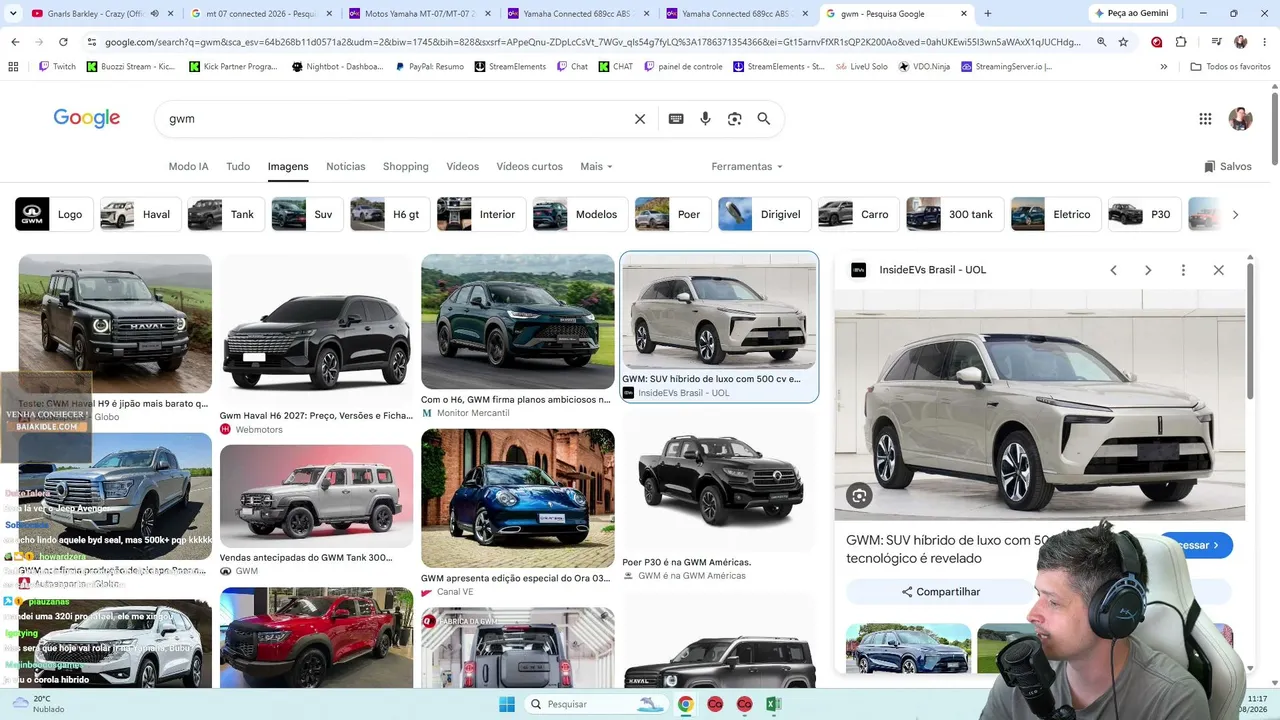Switch to the Notícias tab
This screenshot has height=720, width=1280.
(346, 166)
